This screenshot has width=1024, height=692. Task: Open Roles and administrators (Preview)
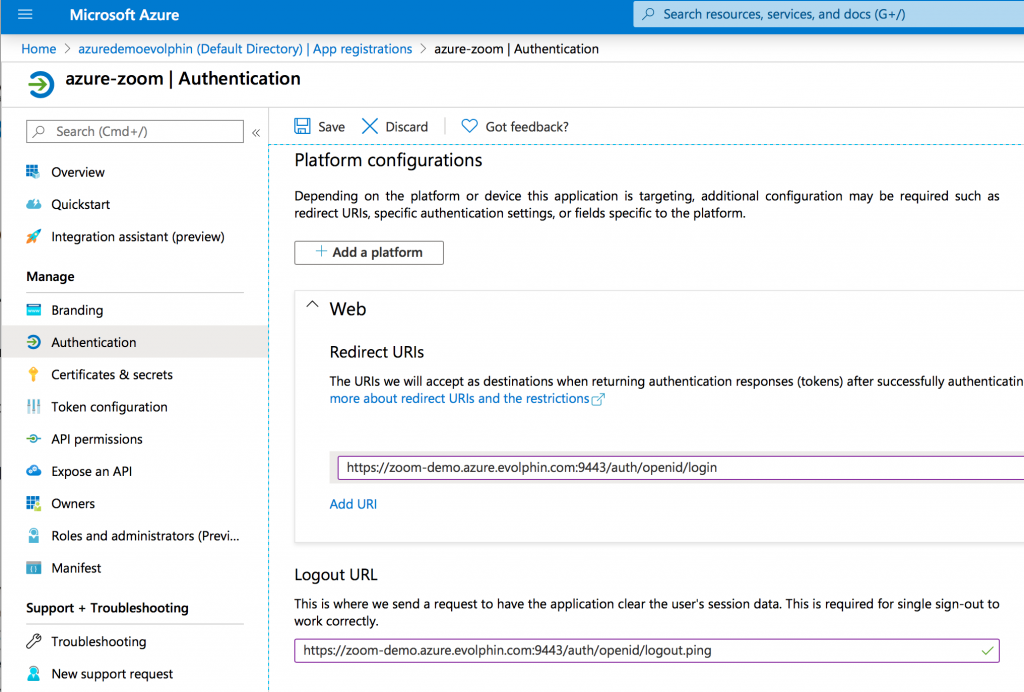[145, 535]
